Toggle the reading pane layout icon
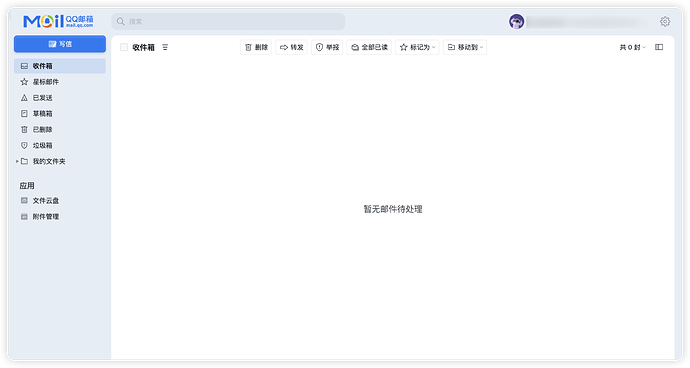The image size is (690, 368). [x=659, y=47]
